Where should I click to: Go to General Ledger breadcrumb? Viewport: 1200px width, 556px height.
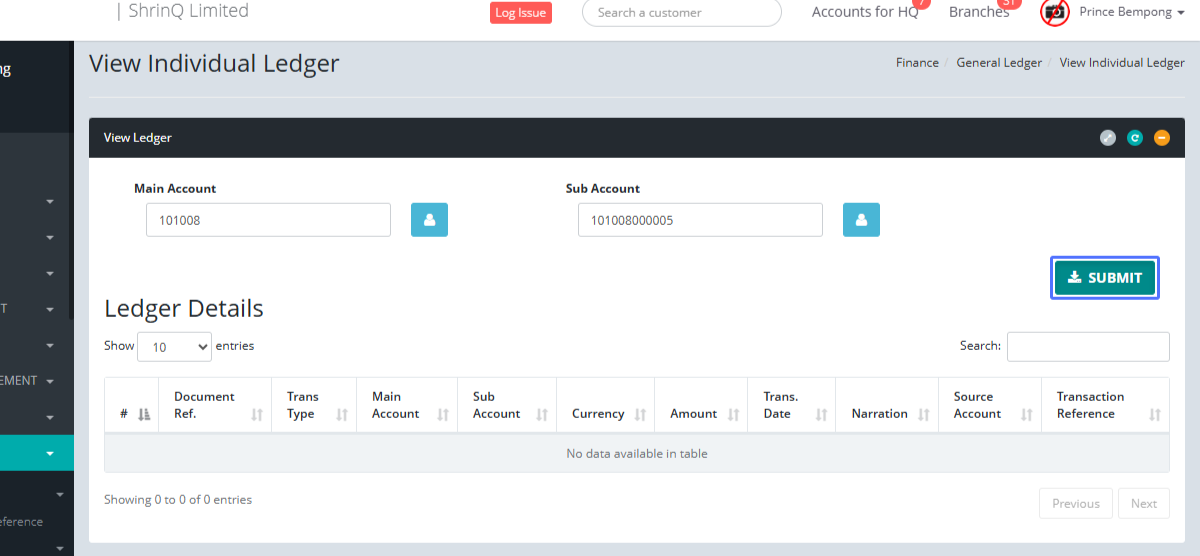(999, 63)
